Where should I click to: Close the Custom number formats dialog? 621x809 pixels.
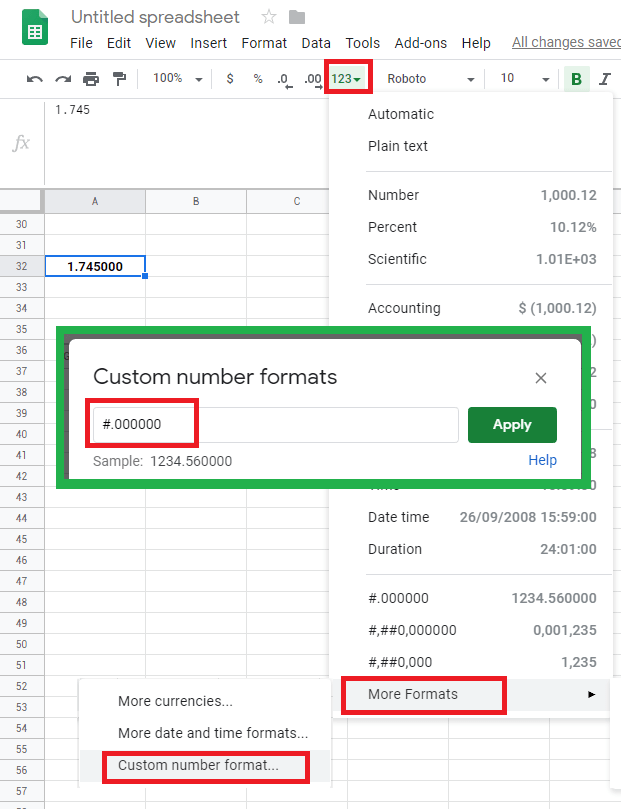[541, 378]
